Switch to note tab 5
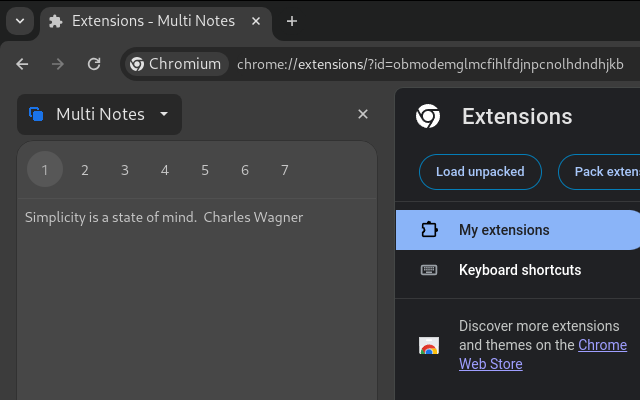 205,169
